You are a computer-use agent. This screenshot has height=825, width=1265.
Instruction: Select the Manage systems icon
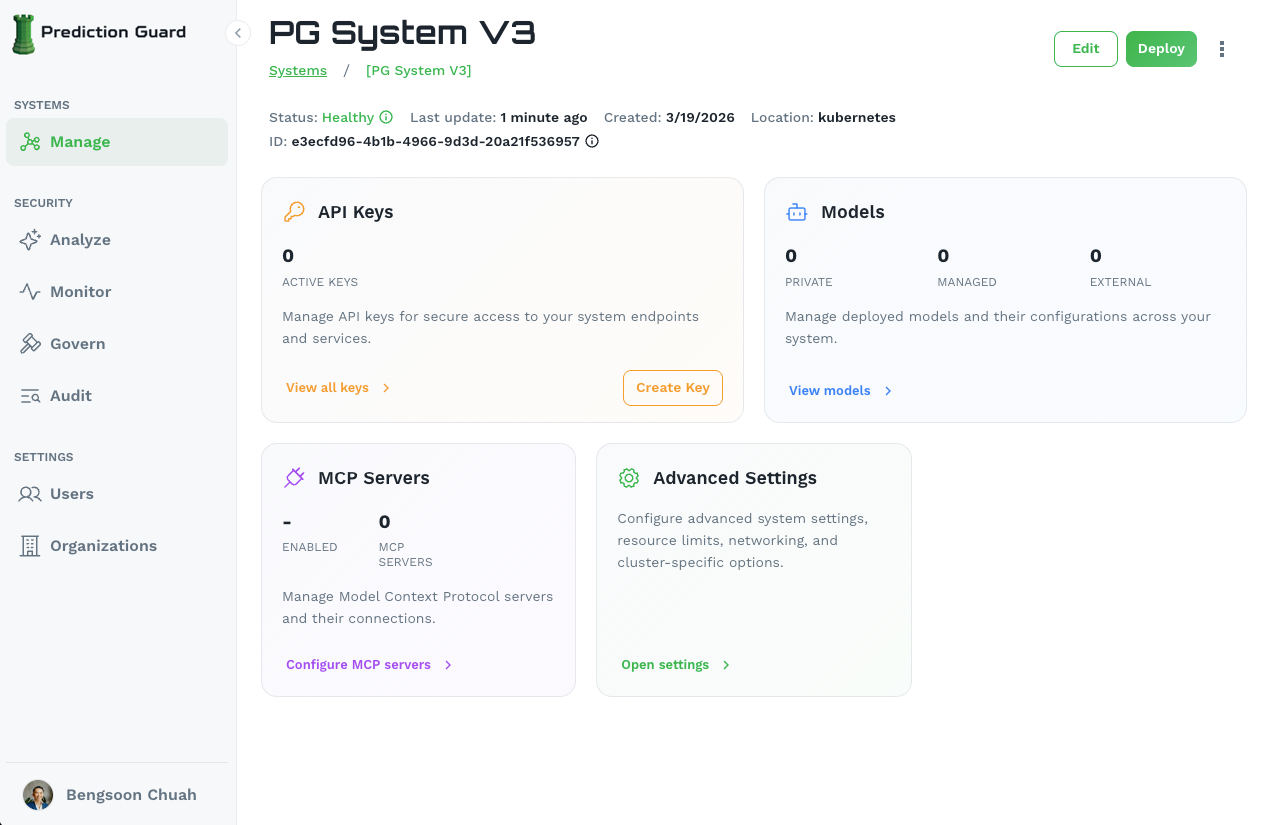[29, 141]
